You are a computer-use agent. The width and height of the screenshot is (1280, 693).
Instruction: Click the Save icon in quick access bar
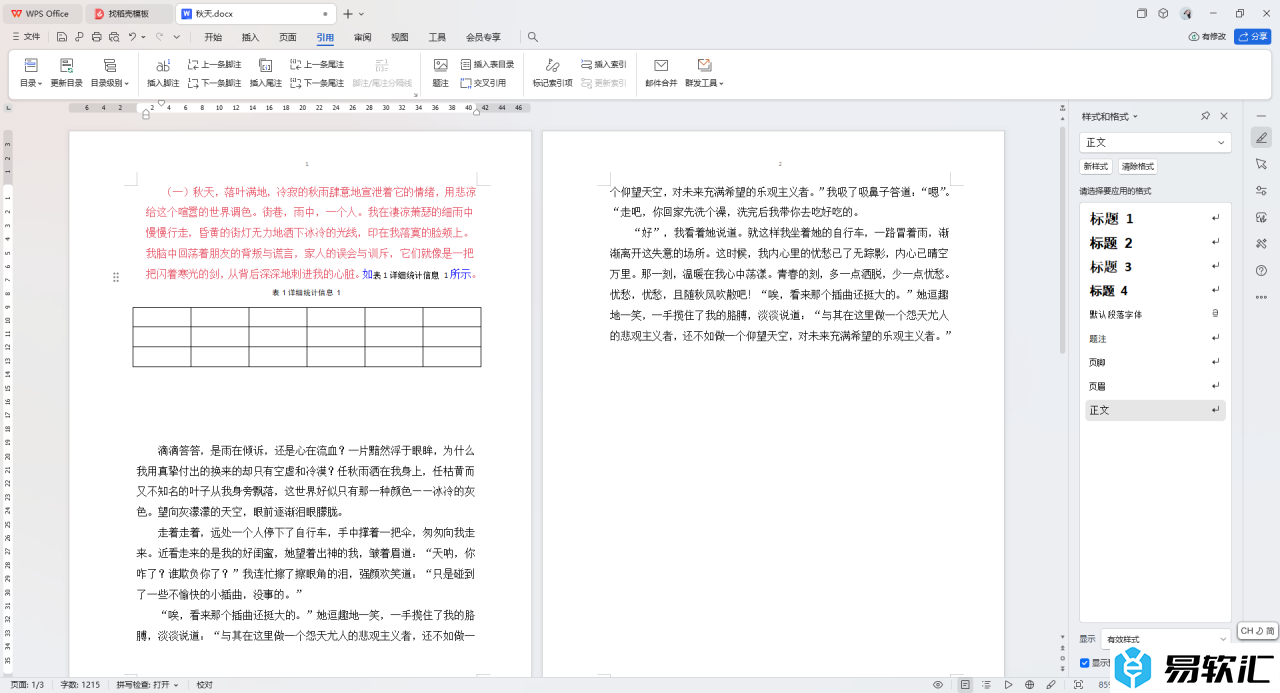tap(62, 37)
